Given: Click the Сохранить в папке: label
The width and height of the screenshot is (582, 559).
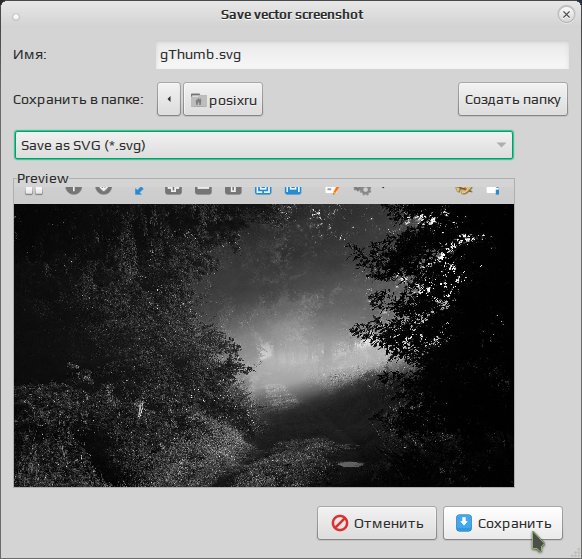Looking at the screenshot, I should tap(78, 99).
